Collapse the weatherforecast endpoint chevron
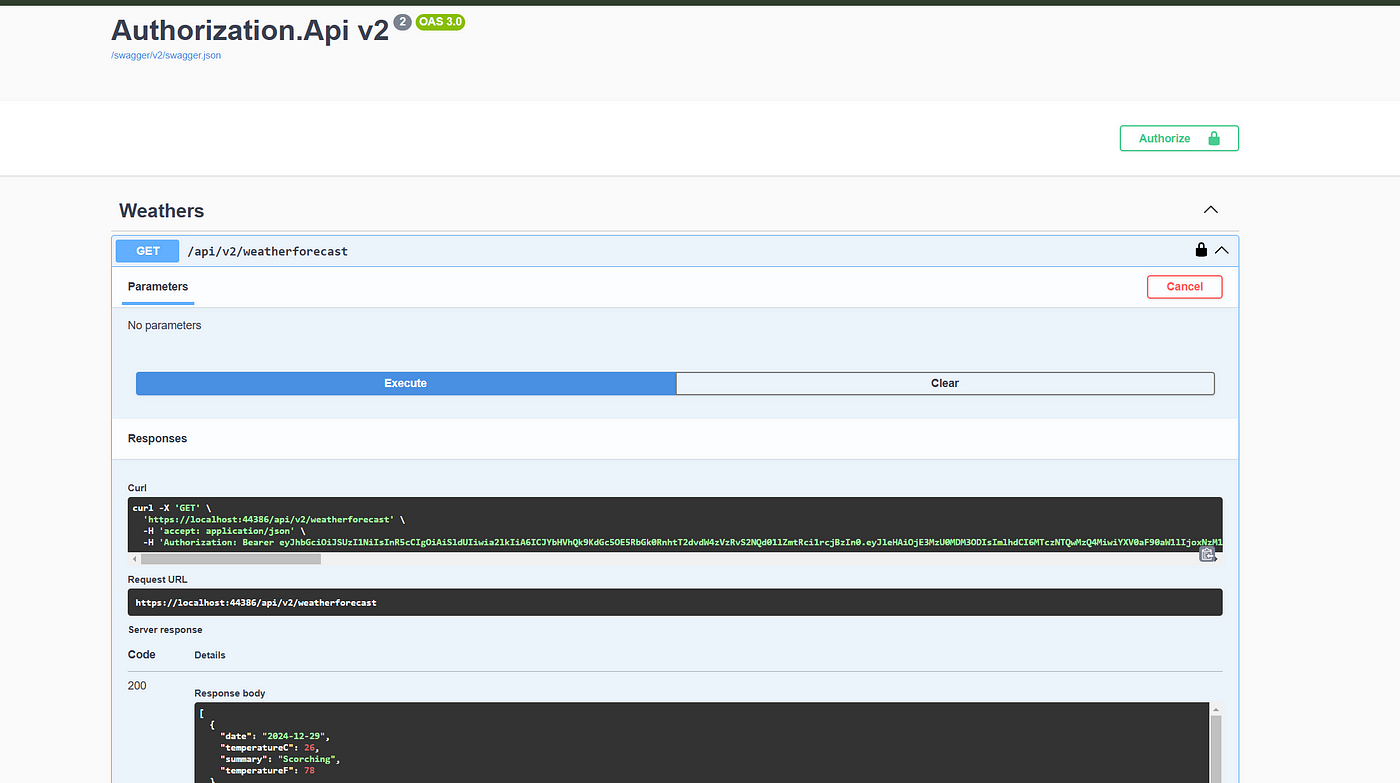The image size is (1400, 783). (x=1221, y=250)
